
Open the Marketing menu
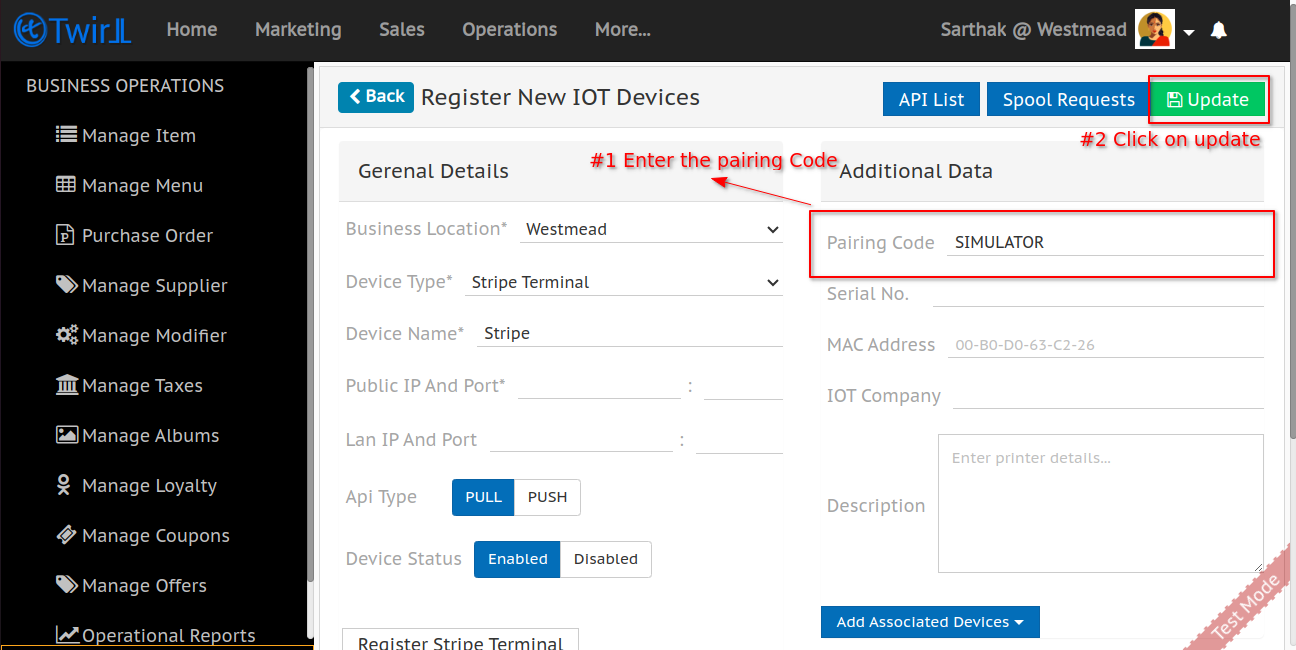tap(298, 30)
